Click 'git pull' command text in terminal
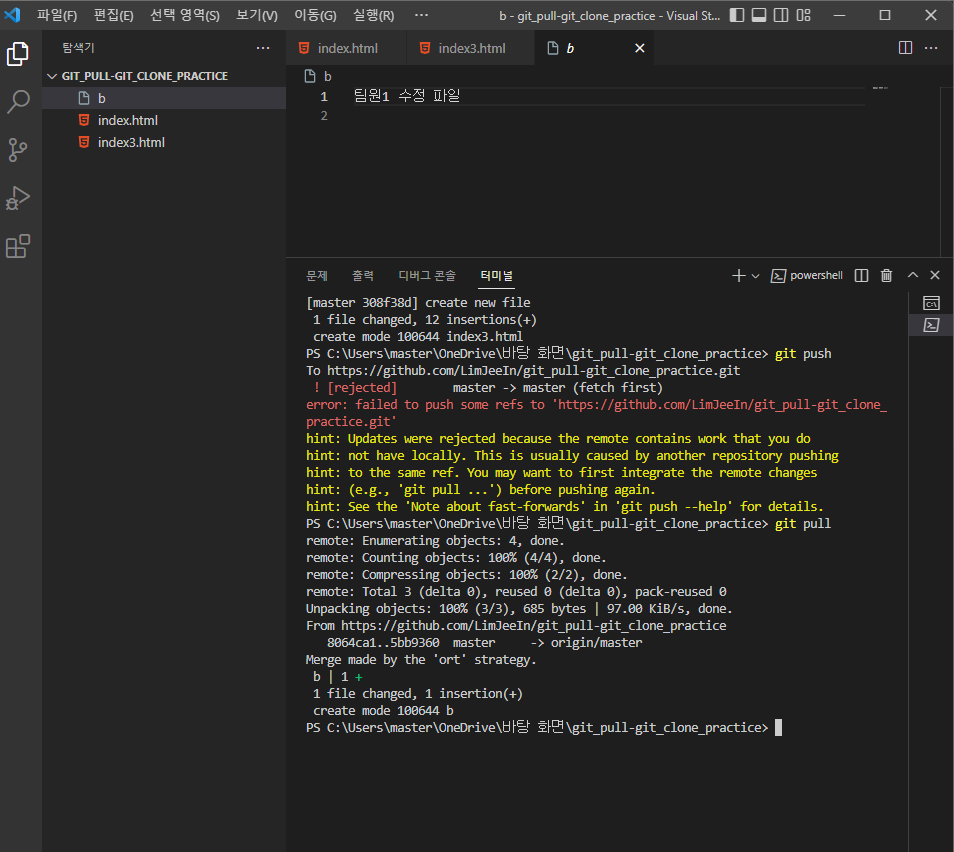954x852 pixels. tap(803, 523)
